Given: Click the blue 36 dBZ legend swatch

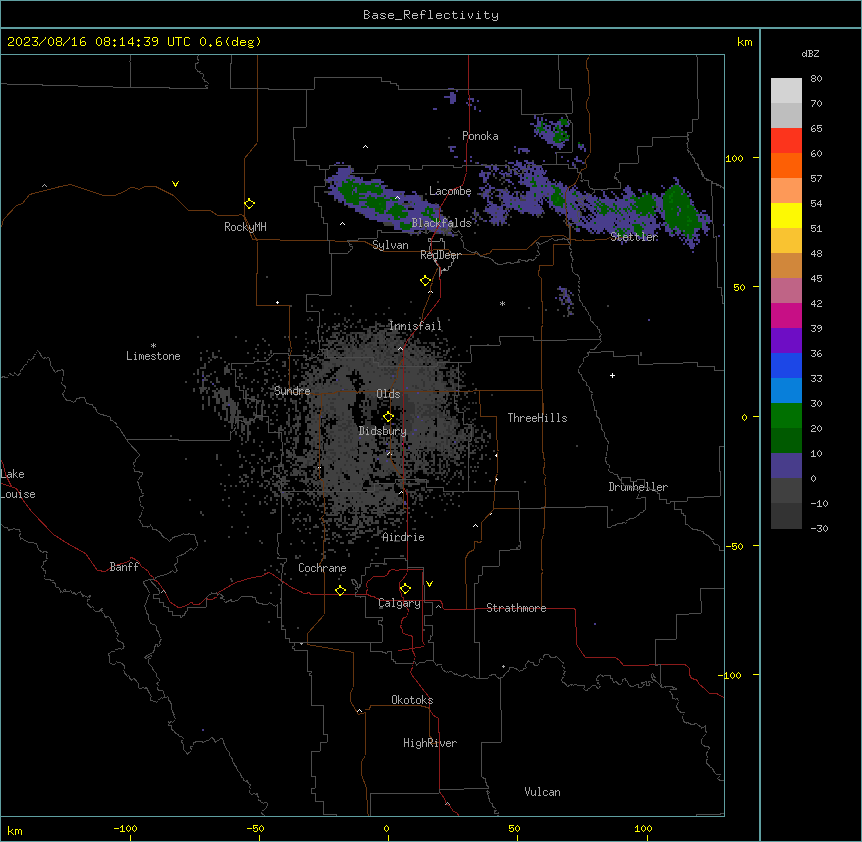Looking at the screenshot, I should tap(786, 365).
